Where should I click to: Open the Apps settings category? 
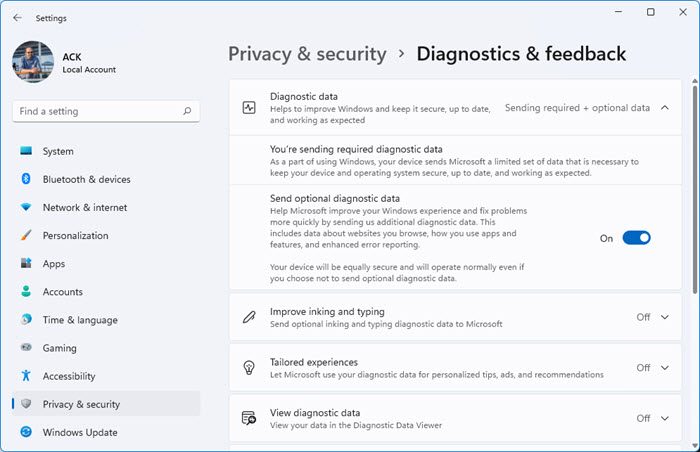pos(54,264)
